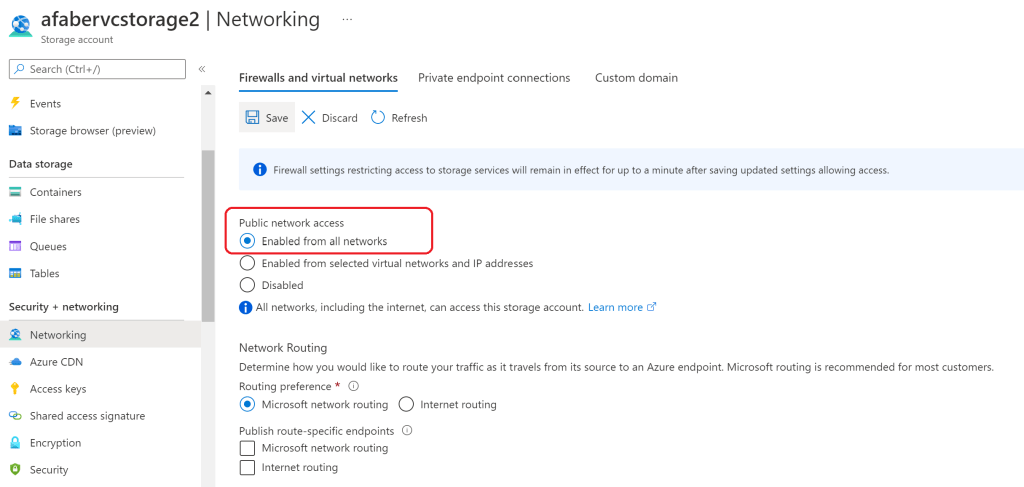Click the Save disk icon

point(253,118)
